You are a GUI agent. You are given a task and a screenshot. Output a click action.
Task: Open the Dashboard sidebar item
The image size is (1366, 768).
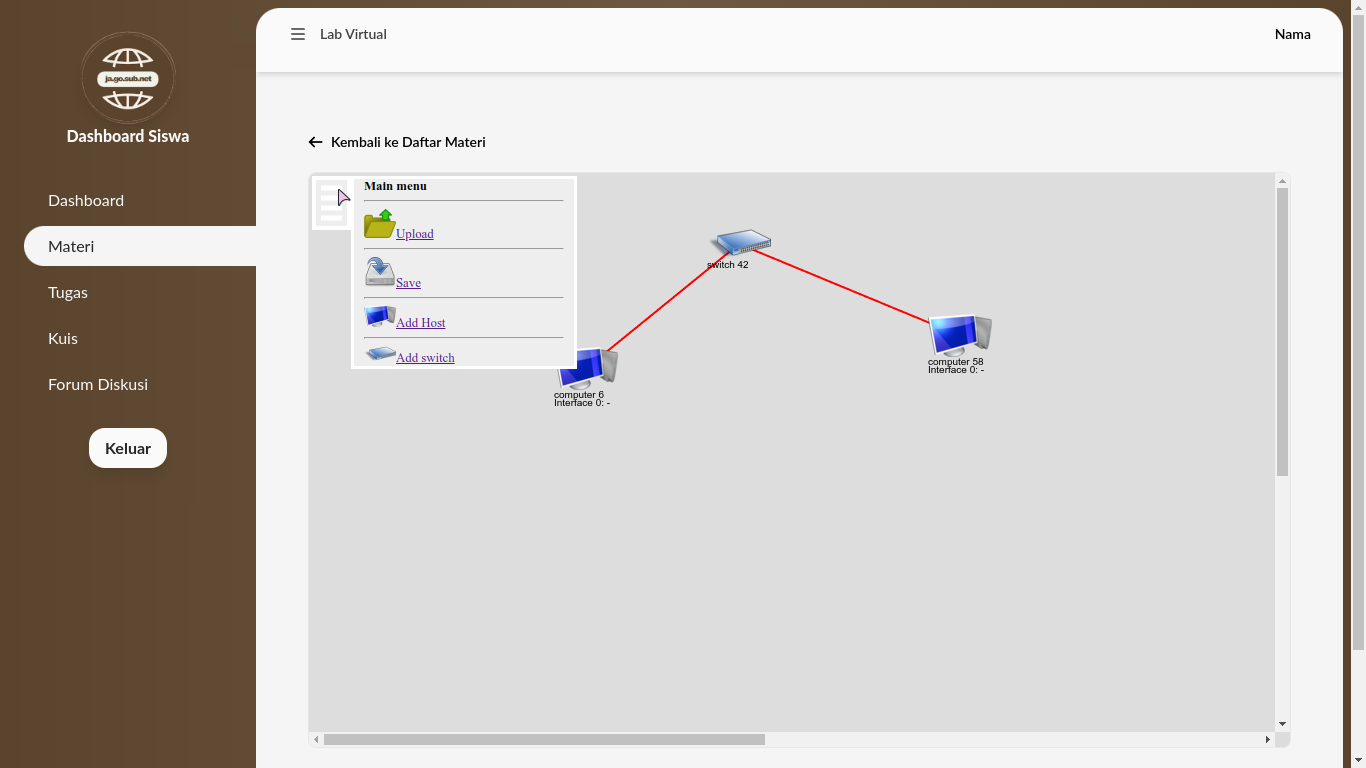tap(86, 200)
